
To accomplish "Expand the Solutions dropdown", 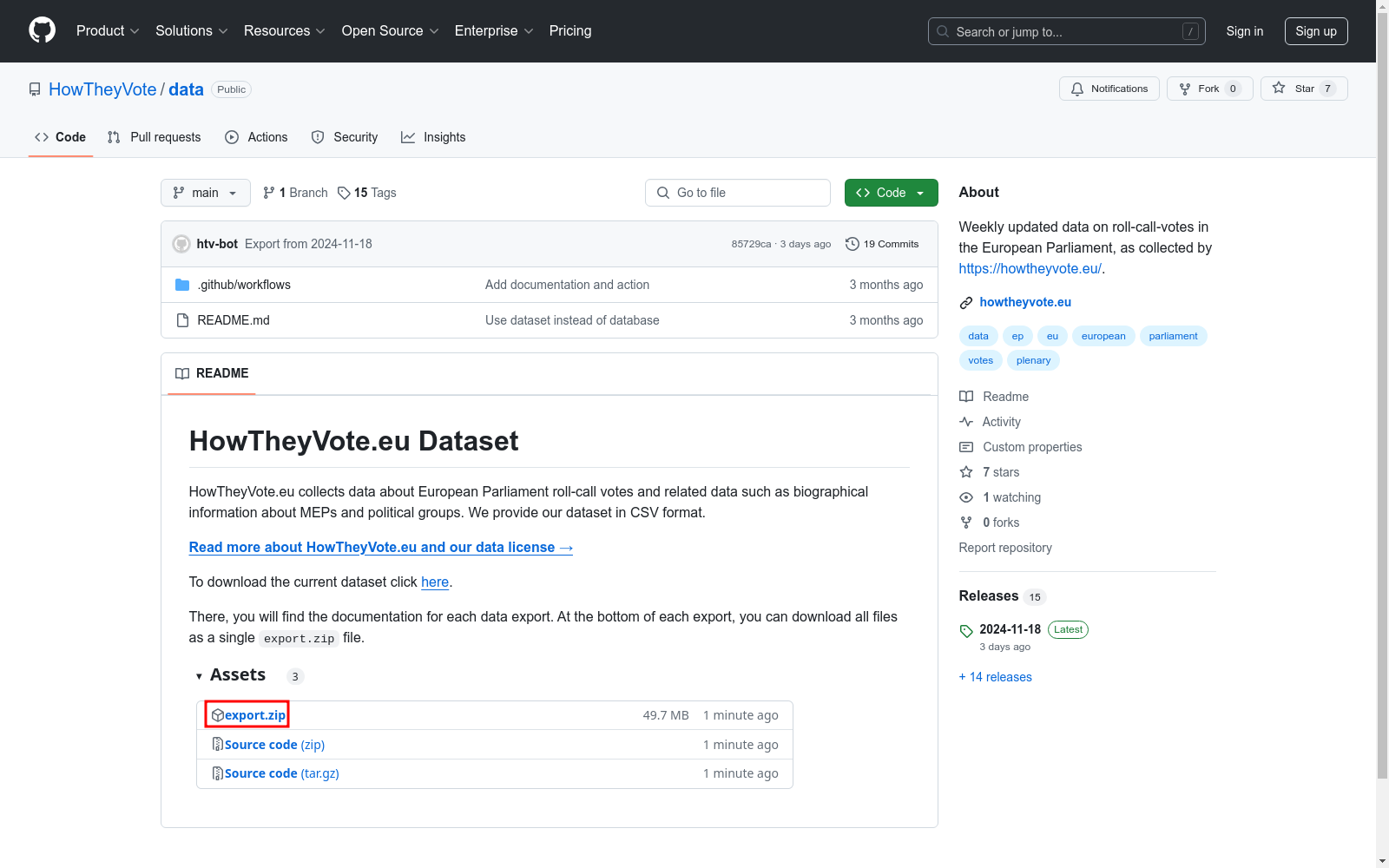I will (x=192, y=31).
